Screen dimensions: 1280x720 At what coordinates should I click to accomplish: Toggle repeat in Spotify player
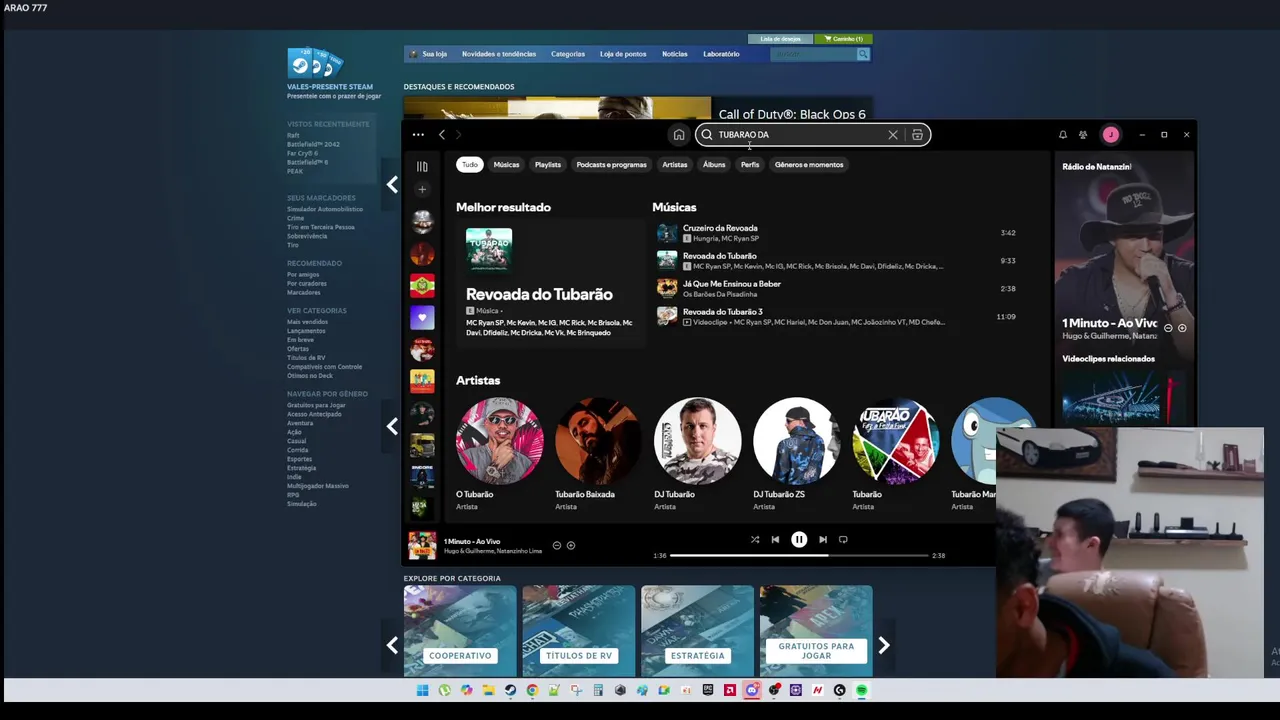coord(843,539)
